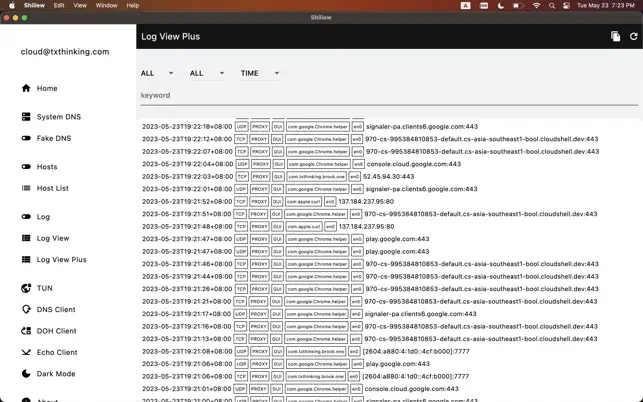Image resolution: width=643 pixels, height=402 pixels.
Task: Click the Log View list icon
Action: tap(26, 238)
